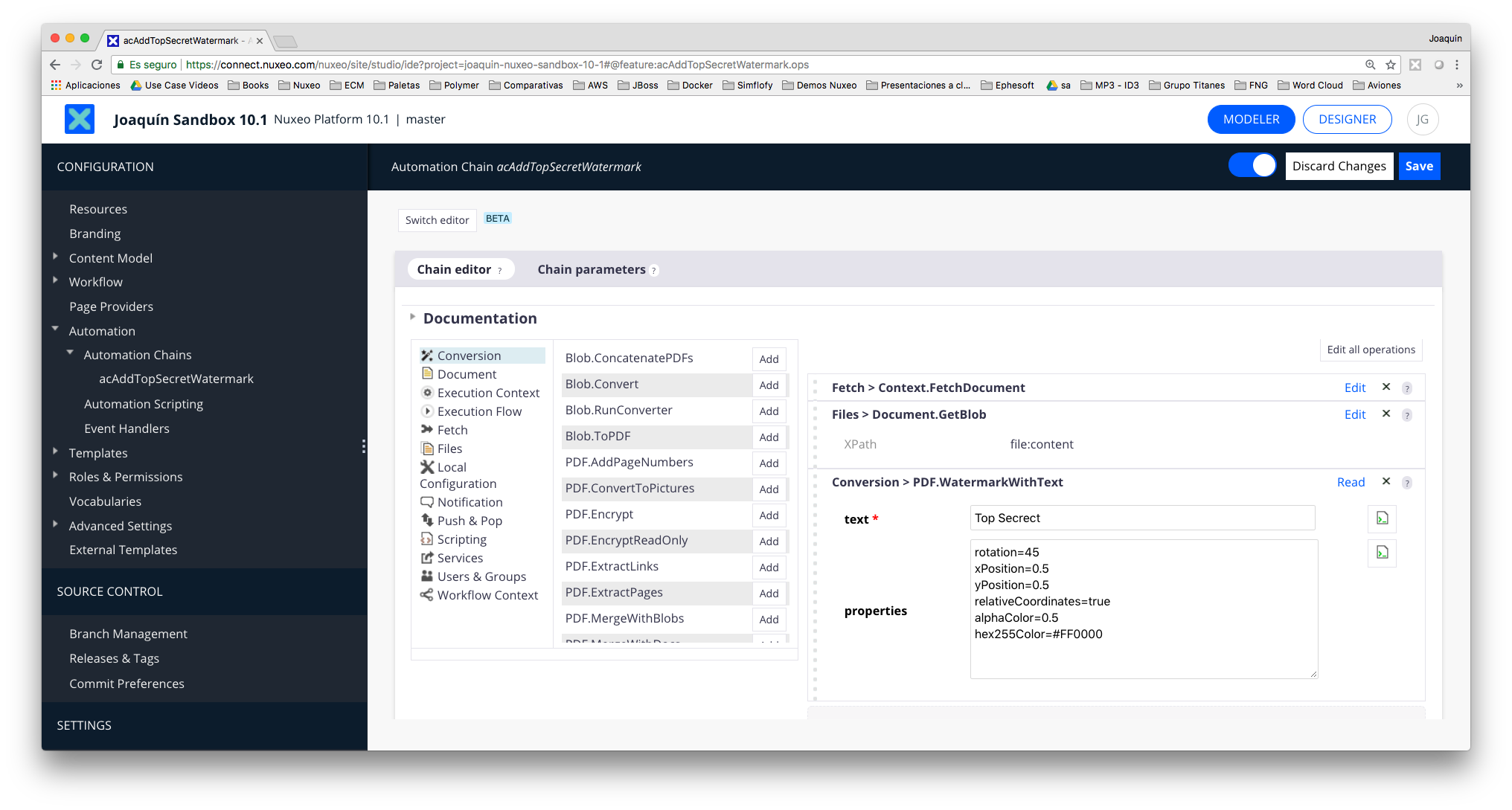This screenshot has width=1512, height=810.
Task: Click the Edit all operations button
Action: (1370, 350)
